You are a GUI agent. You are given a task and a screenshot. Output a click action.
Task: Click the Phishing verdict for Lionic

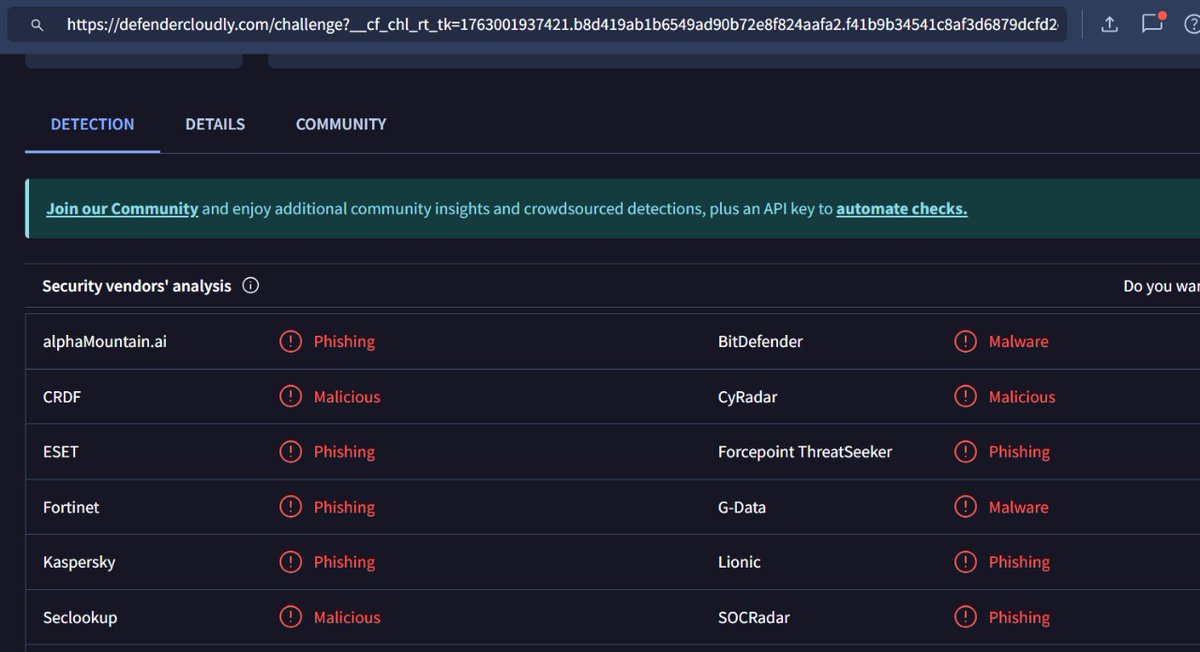point(1019,562)
